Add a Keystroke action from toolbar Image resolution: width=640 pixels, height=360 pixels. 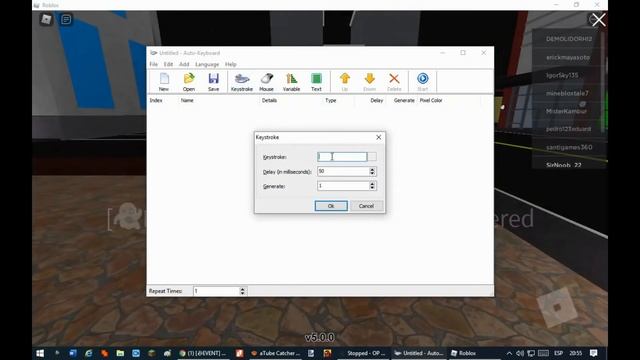tap(242, 82)
